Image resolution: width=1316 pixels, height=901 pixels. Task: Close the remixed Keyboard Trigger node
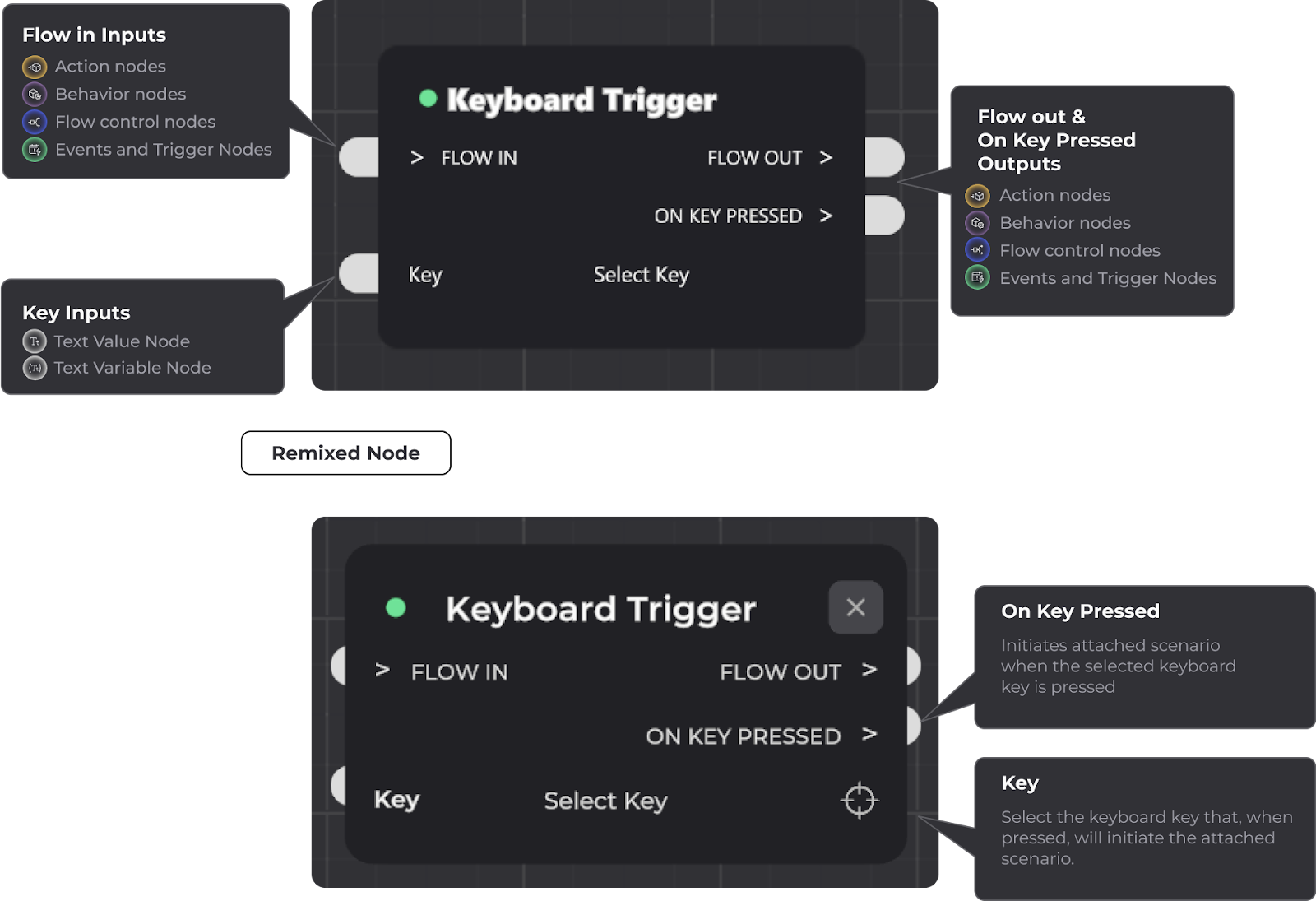click(x=855, y=607)
